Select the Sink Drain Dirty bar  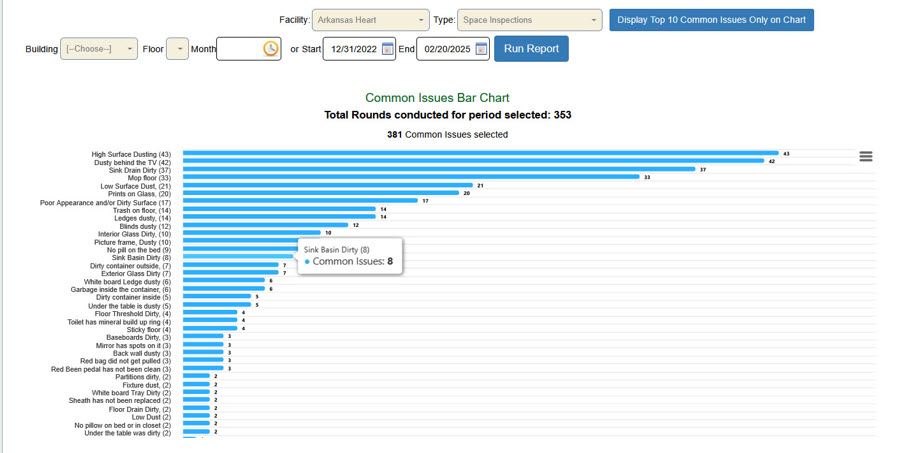tap(438, 169)
